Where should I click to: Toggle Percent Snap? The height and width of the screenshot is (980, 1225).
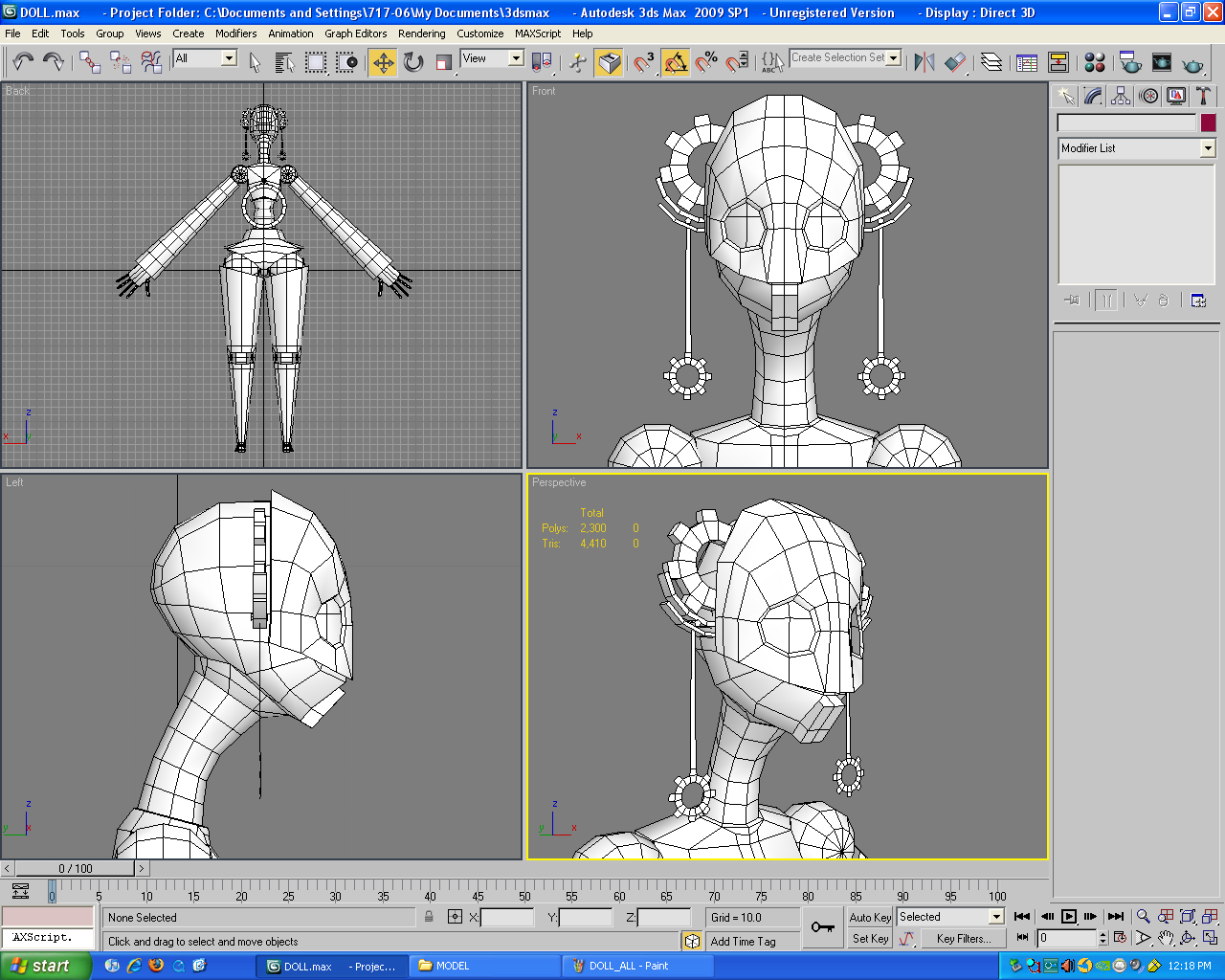706,62
